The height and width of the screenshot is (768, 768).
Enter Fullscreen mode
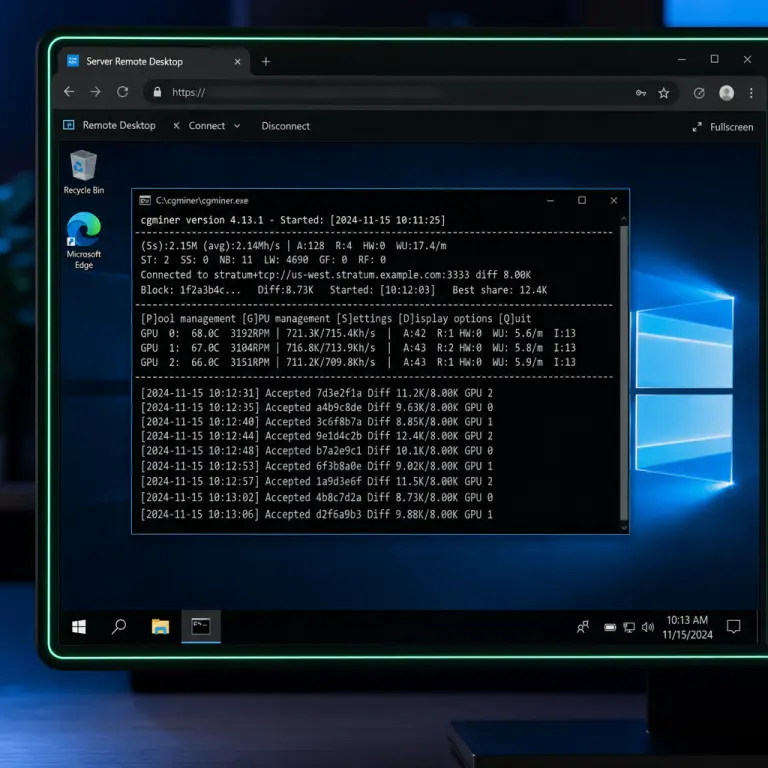tap(723, 127)
